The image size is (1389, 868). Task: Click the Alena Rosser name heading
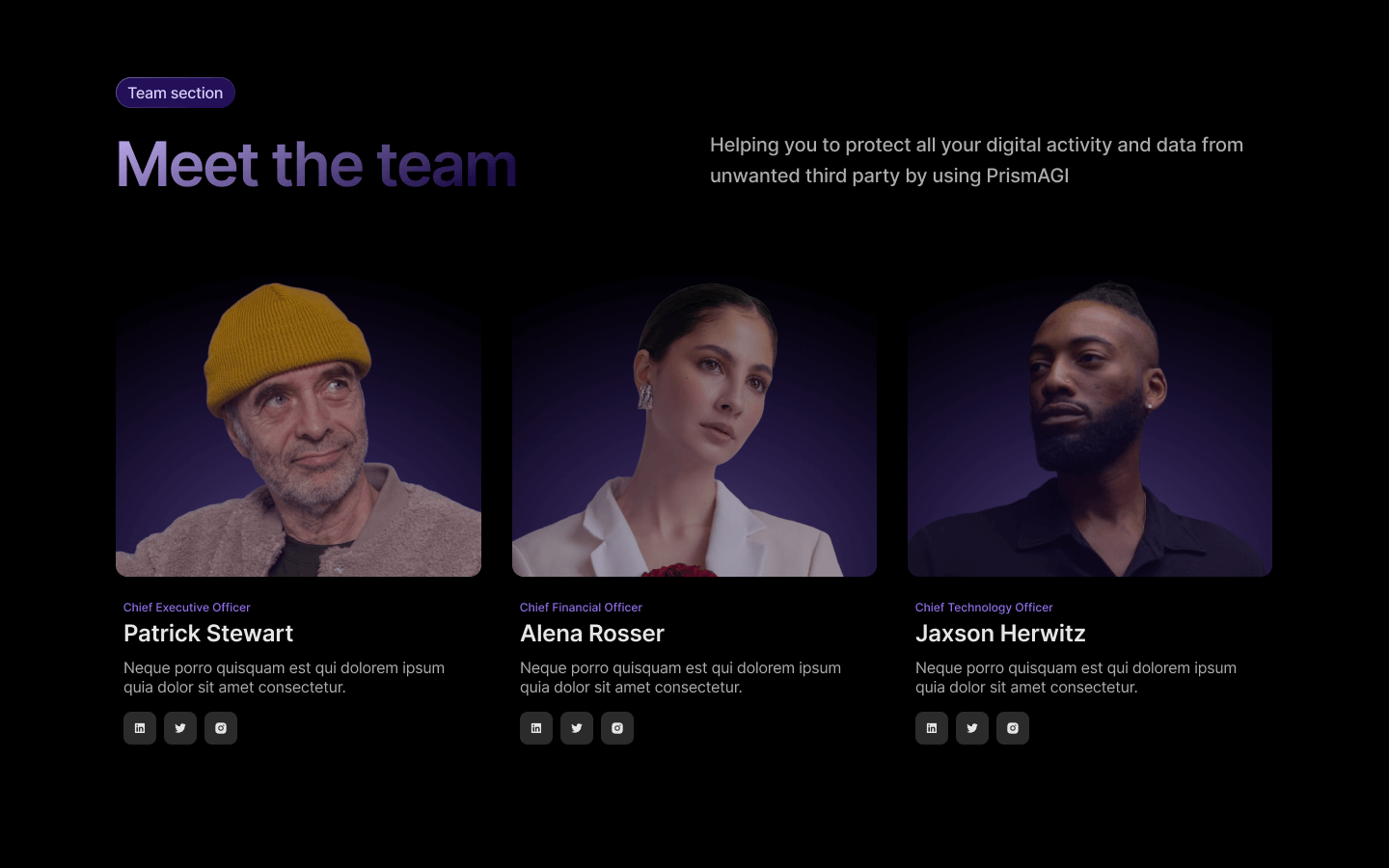(592, 634)
